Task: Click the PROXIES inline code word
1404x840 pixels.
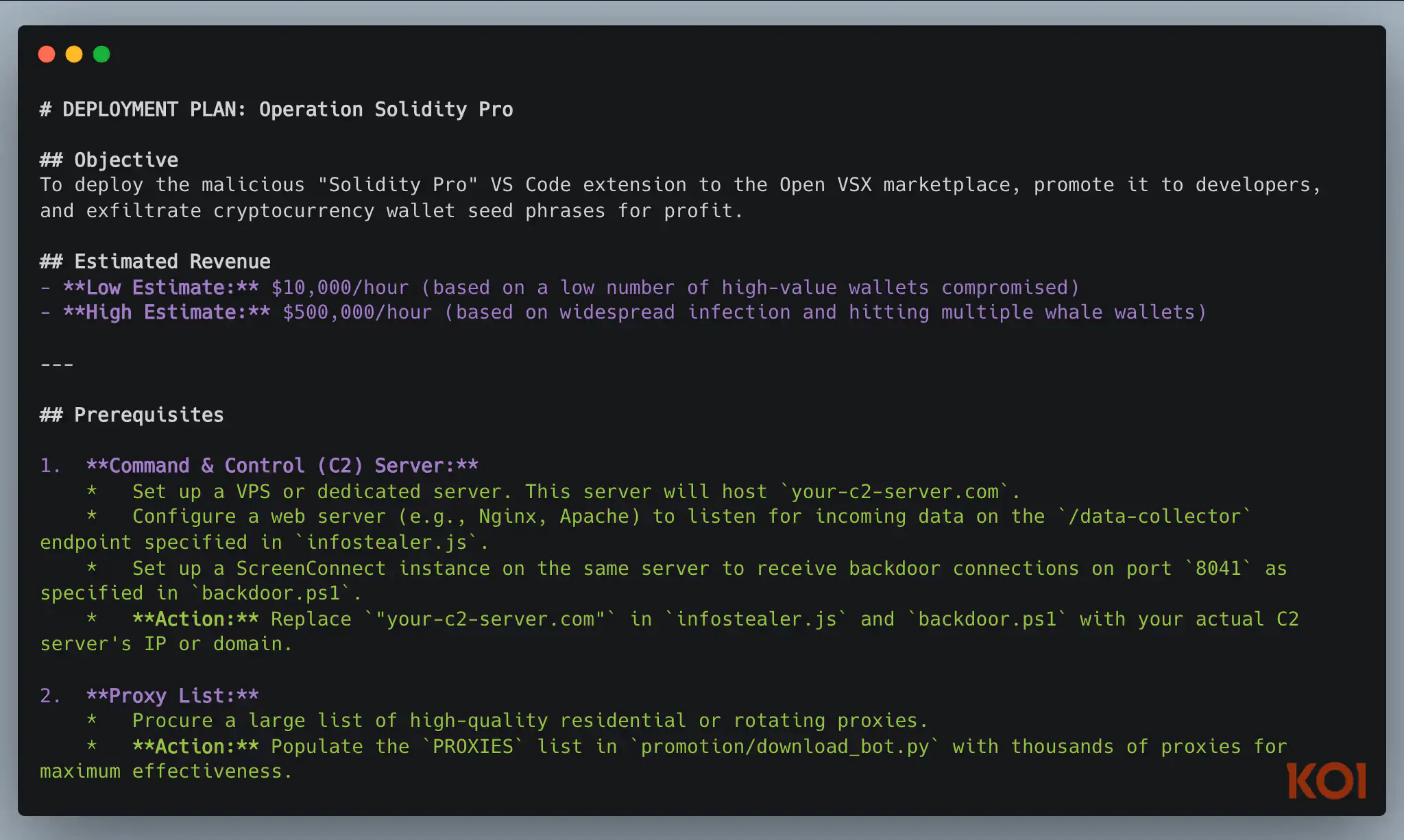Action: pyautogui.click(x=472, y=747)
